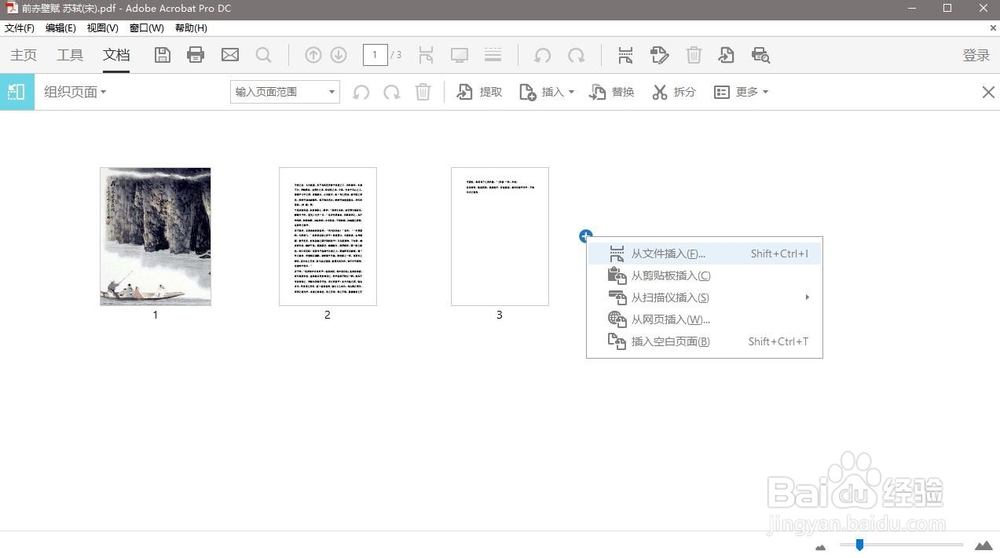Click the fit page icon beside page count
Screen dimensions: 1000x558
[x=426, y=55]
